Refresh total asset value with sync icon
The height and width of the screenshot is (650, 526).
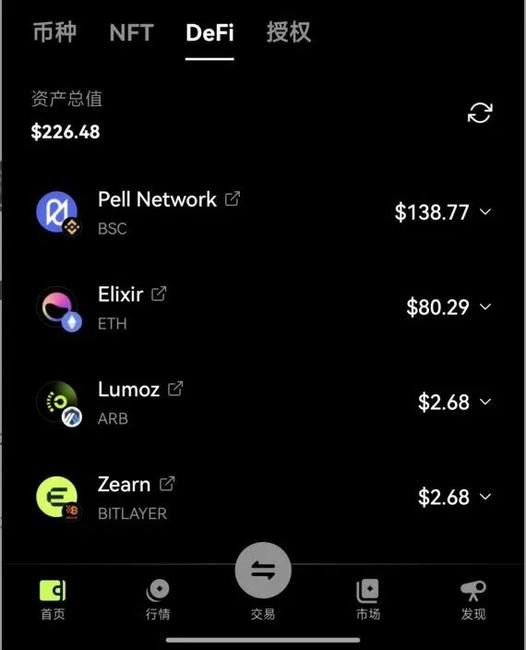(480, 113)
